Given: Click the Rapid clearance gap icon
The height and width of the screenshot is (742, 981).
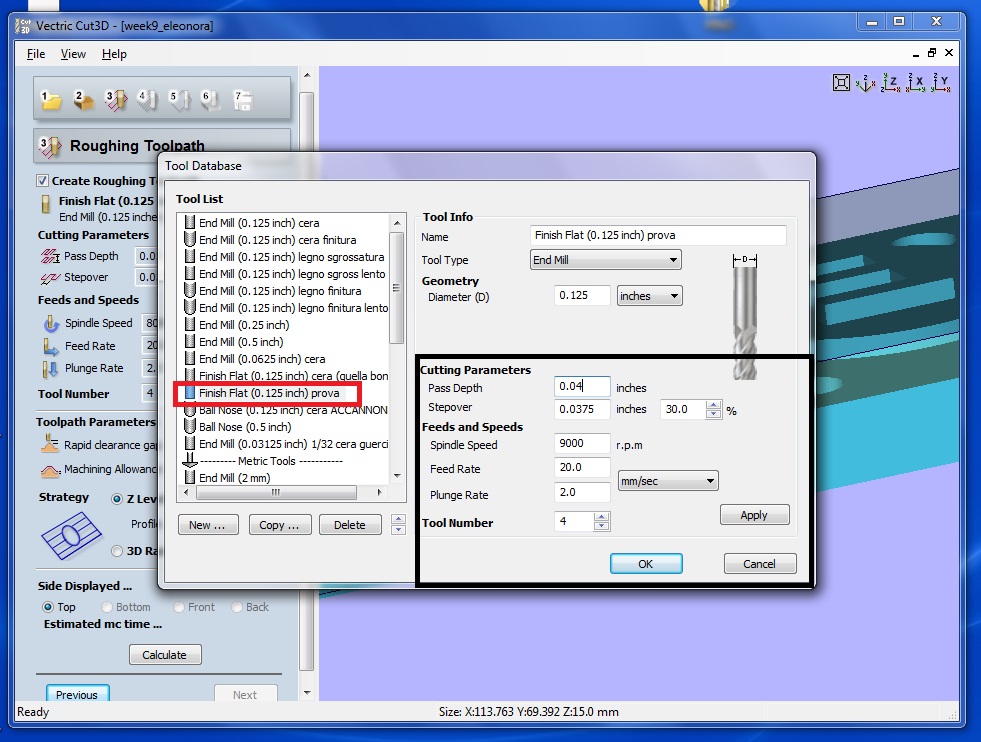Looking at the screenshot, I should click(50, 444).
